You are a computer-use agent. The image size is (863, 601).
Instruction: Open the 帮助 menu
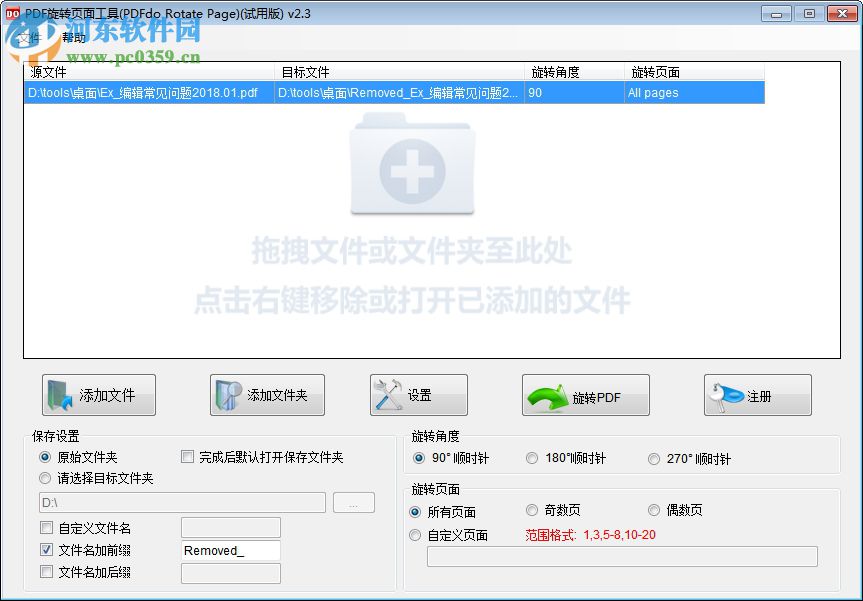(x=72, y=37)
